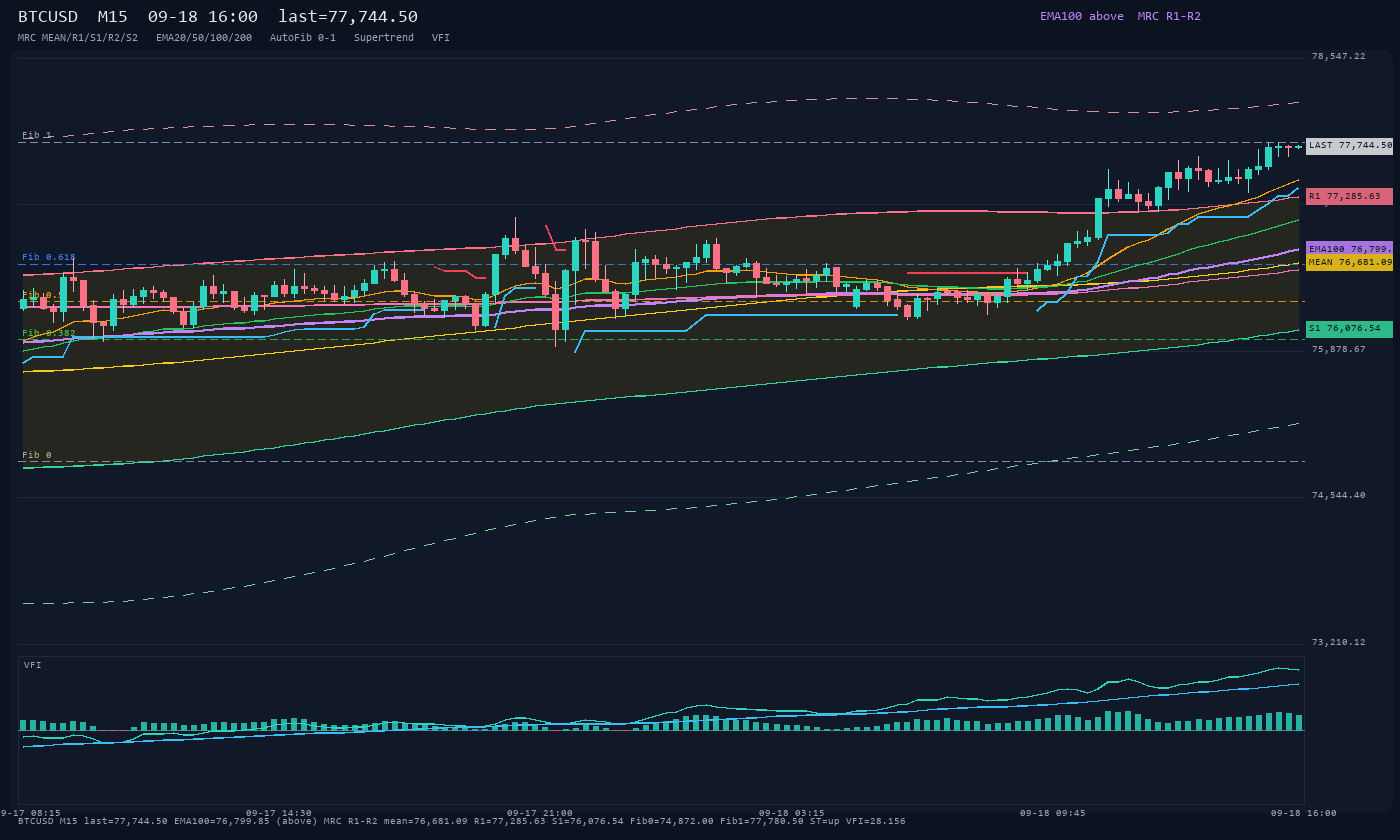Click the green S1 76,076.54 price tag
The height and width of the screenshot is (840, 1400).
tap(1349, 329)
